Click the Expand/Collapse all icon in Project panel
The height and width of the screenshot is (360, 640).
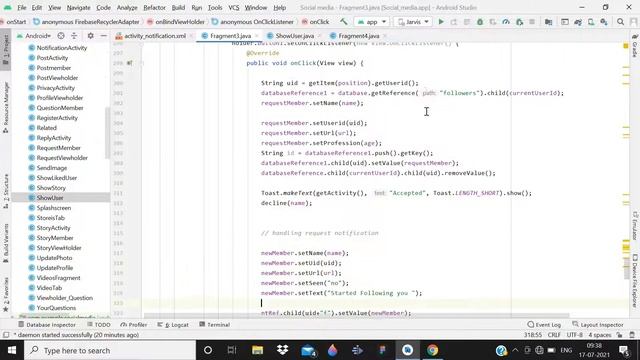pyautogui.click(x=74, y=36)
